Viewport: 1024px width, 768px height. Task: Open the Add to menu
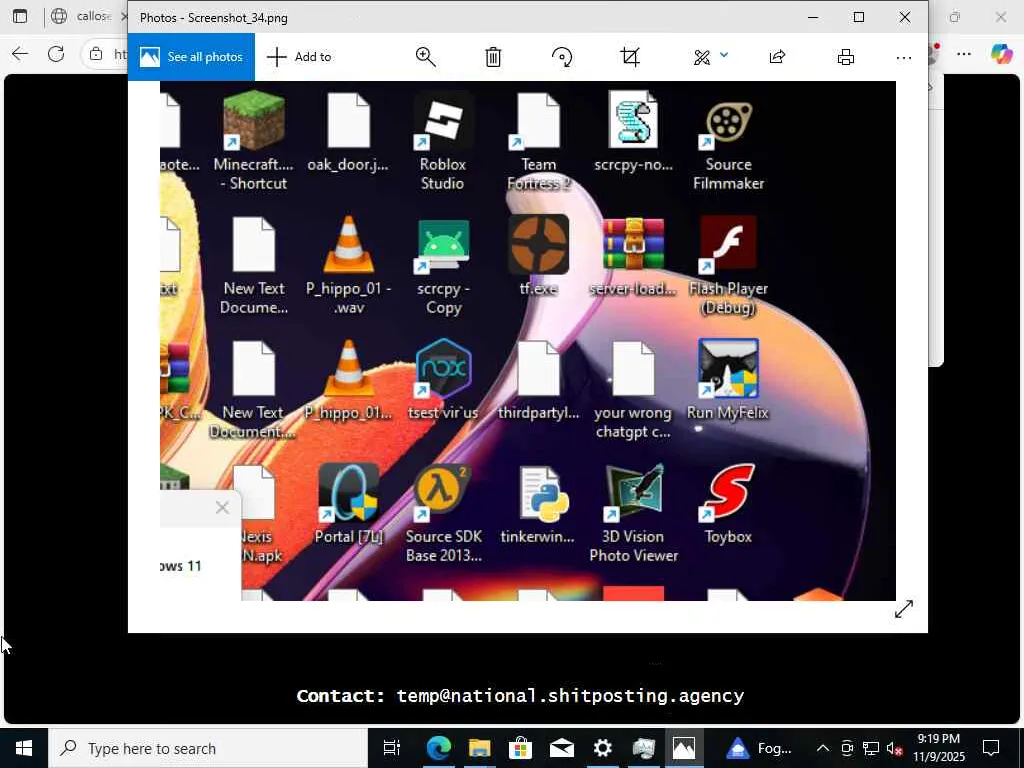(x=300, y=57)
